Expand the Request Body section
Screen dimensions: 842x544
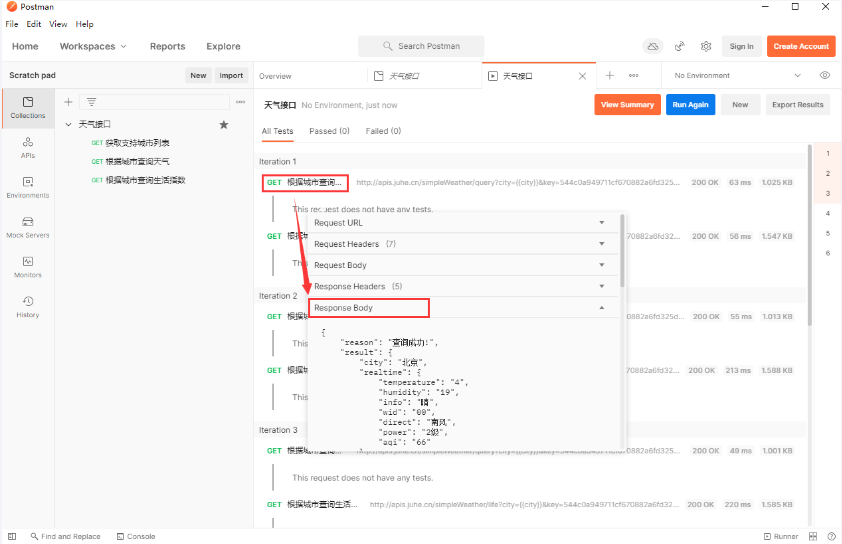point(463,265)
